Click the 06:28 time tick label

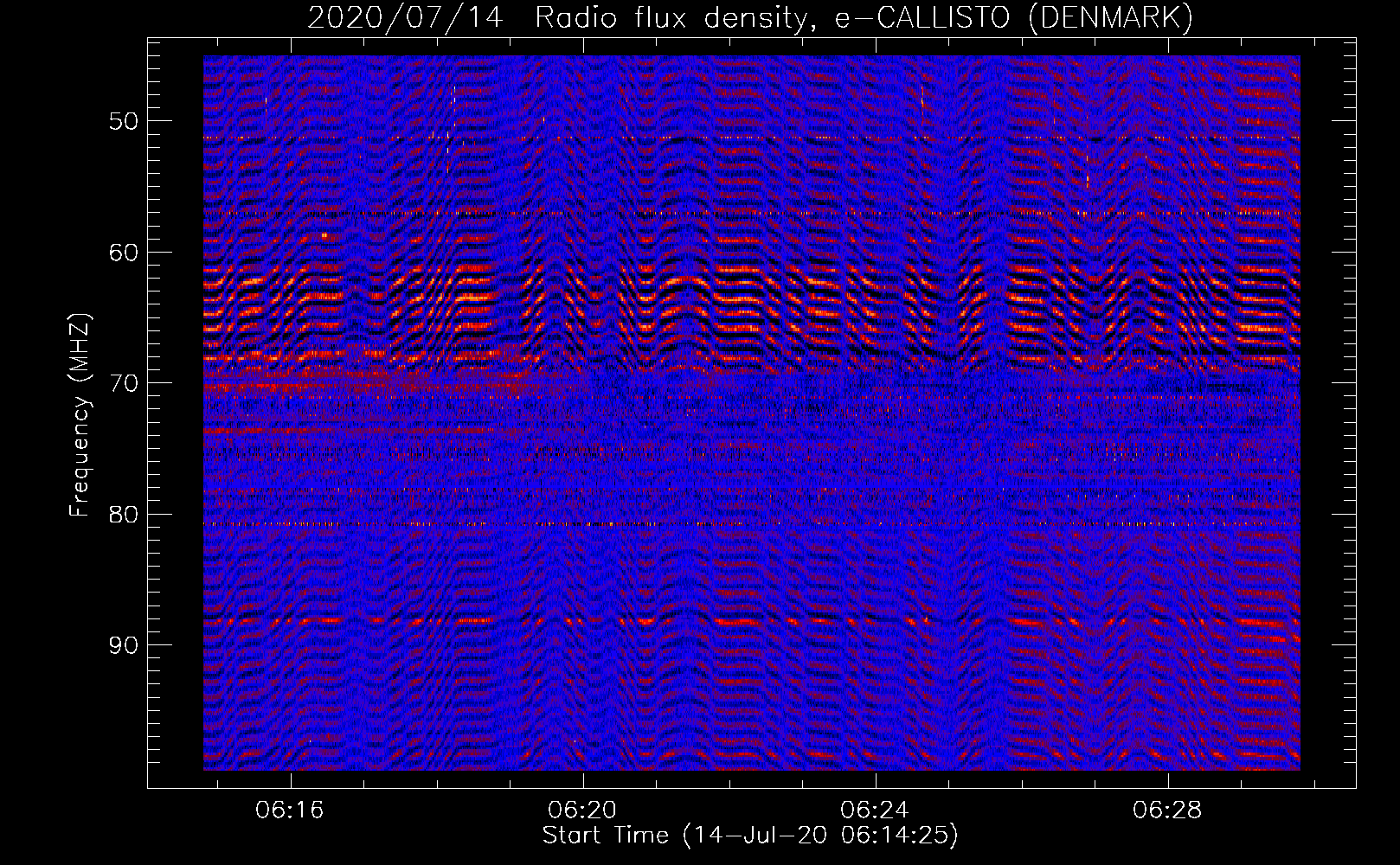[1167, 811]
